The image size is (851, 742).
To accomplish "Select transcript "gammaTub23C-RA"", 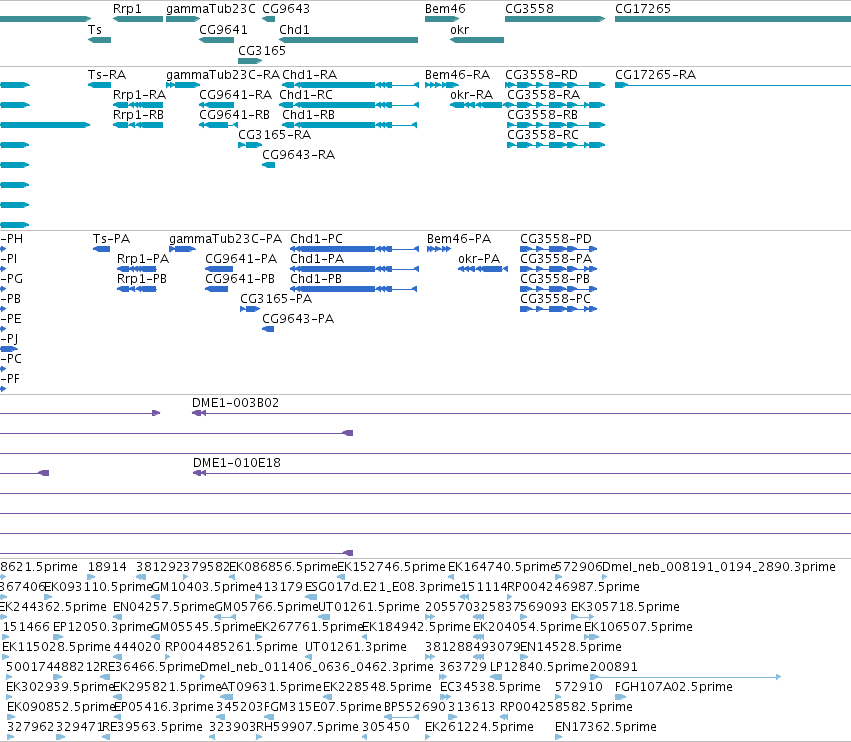I will tap(223, 74).
